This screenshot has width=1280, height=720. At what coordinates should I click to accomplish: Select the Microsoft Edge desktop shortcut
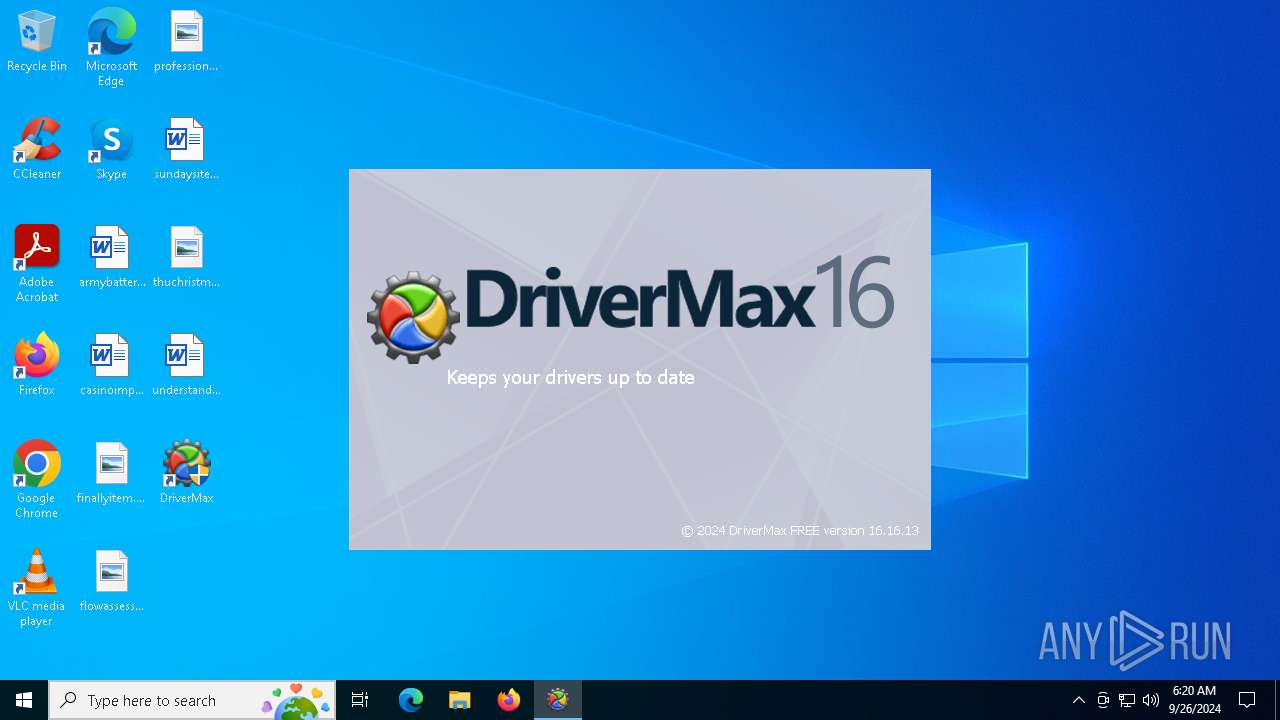coord(111,48)
